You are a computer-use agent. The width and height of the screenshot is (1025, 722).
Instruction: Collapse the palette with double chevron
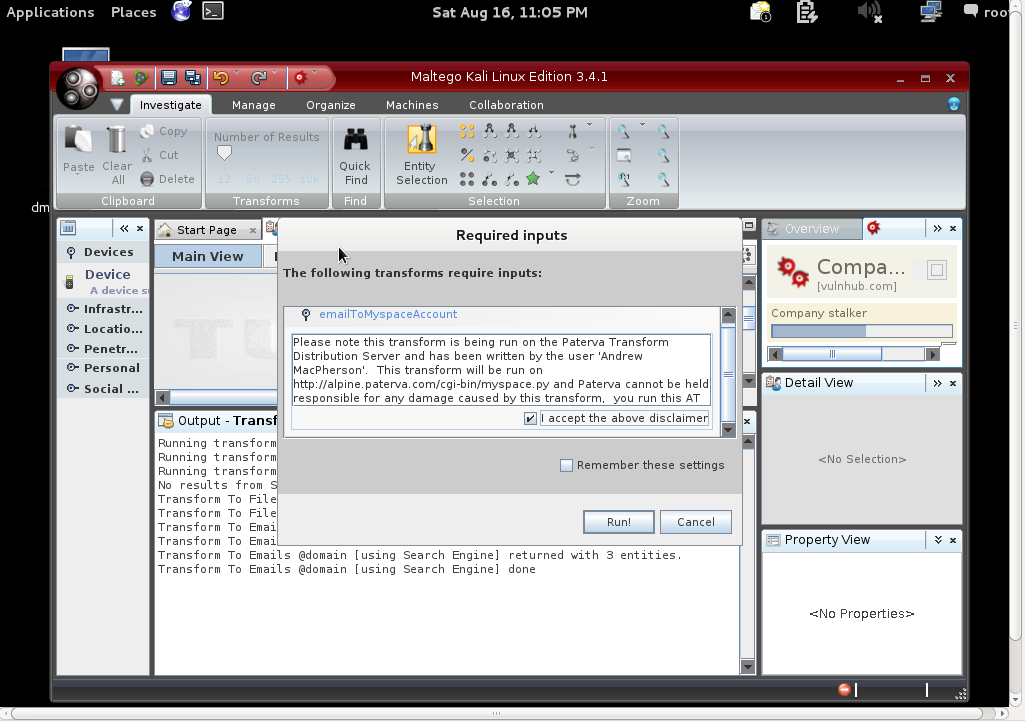124,228
